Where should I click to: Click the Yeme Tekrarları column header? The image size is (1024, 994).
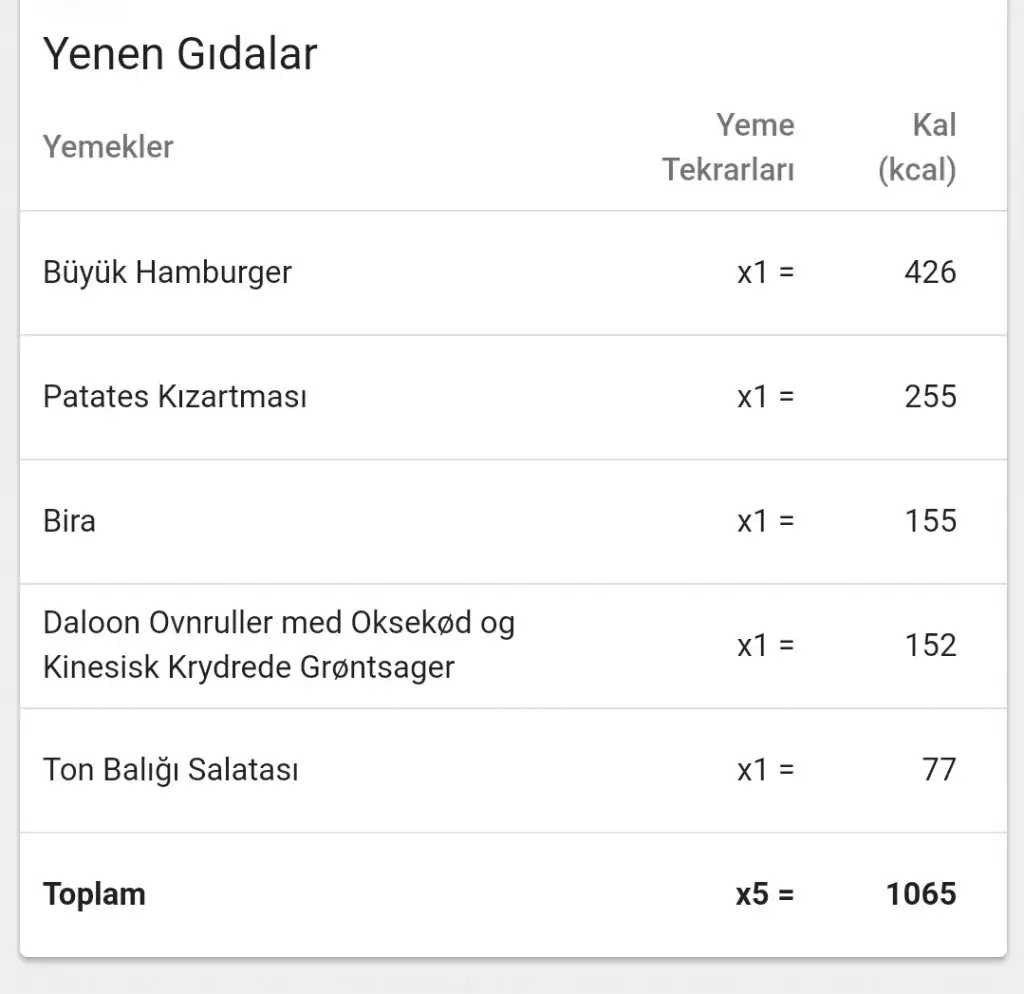click(x=729, y=147)
